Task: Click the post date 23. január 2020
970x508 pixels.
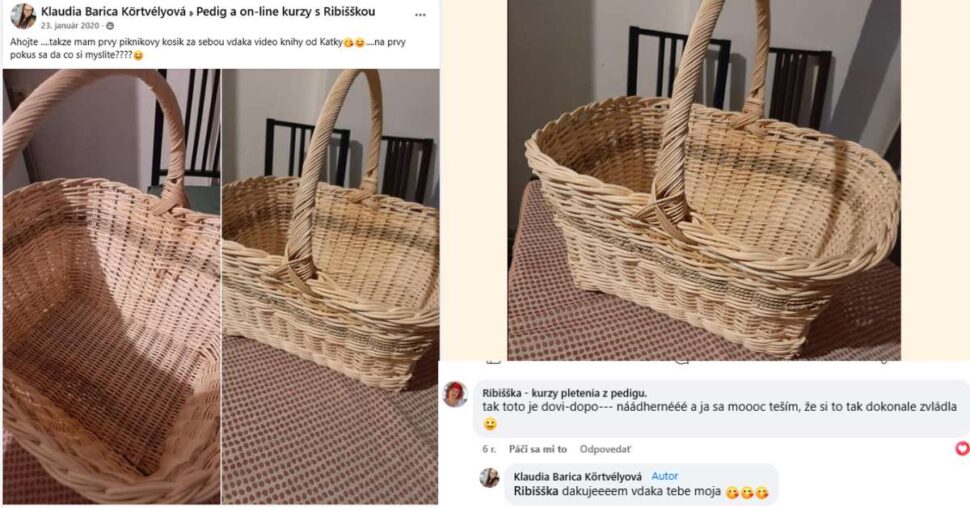Action: pos(70,26)
